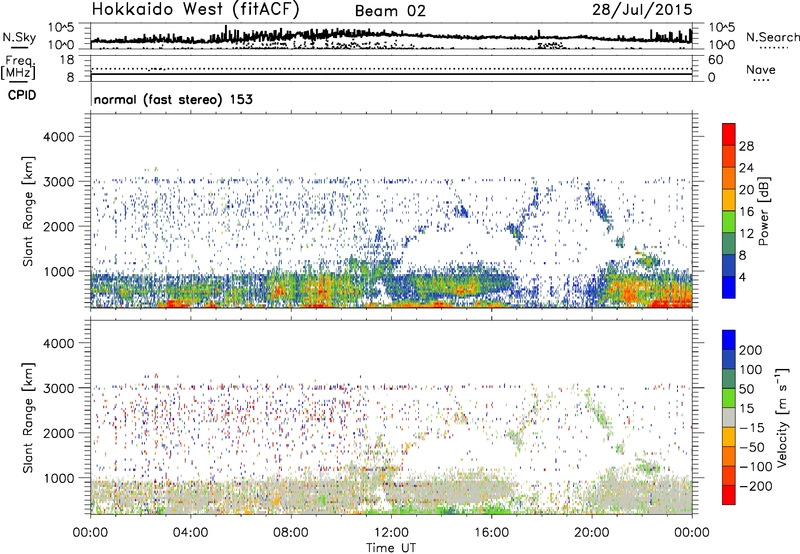
Task: Click the '18' frequency axis value
Action: (x=67, y=60)
